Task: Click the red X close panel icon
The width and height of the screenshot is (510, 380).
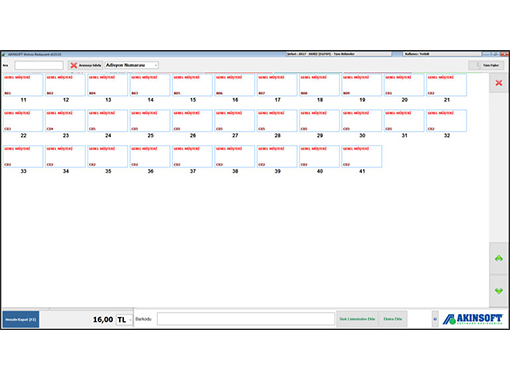Action: point(499,83)
